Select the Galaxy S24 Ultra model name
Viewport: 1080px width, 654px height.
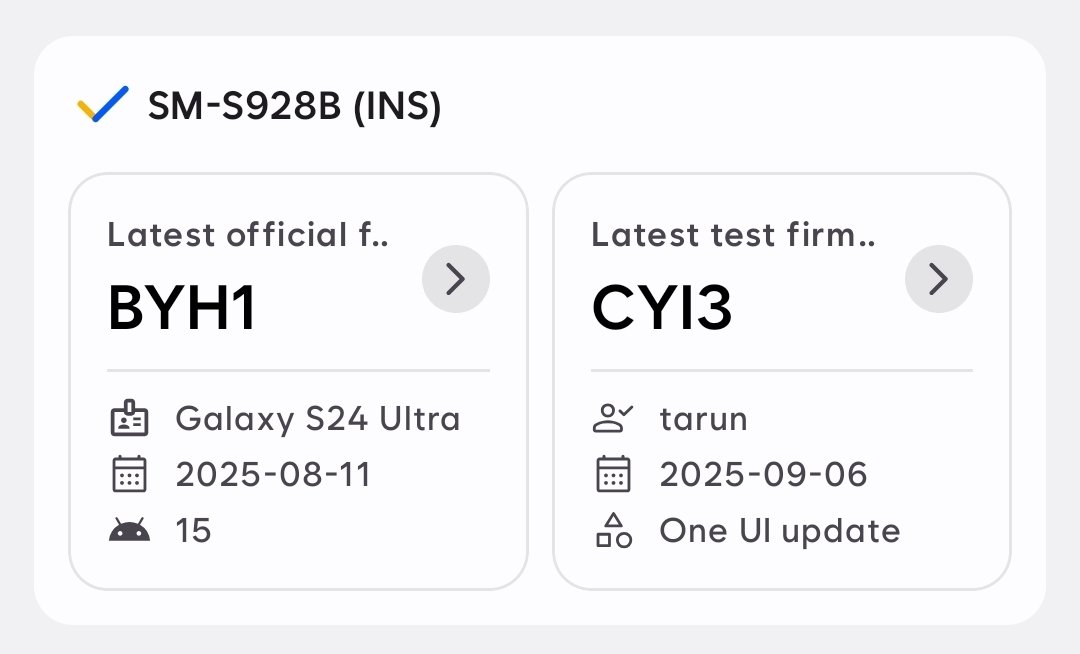pyautogui.click(x=318, y=419)
